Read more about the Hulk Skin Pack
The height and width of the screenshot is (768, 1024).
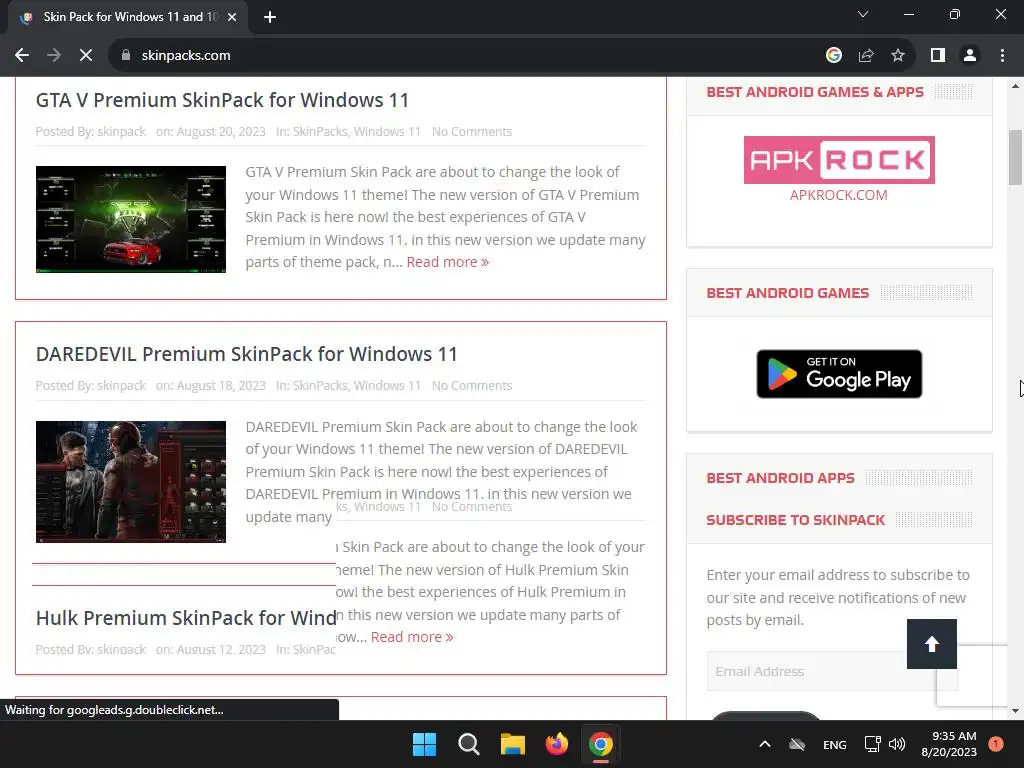412,637
